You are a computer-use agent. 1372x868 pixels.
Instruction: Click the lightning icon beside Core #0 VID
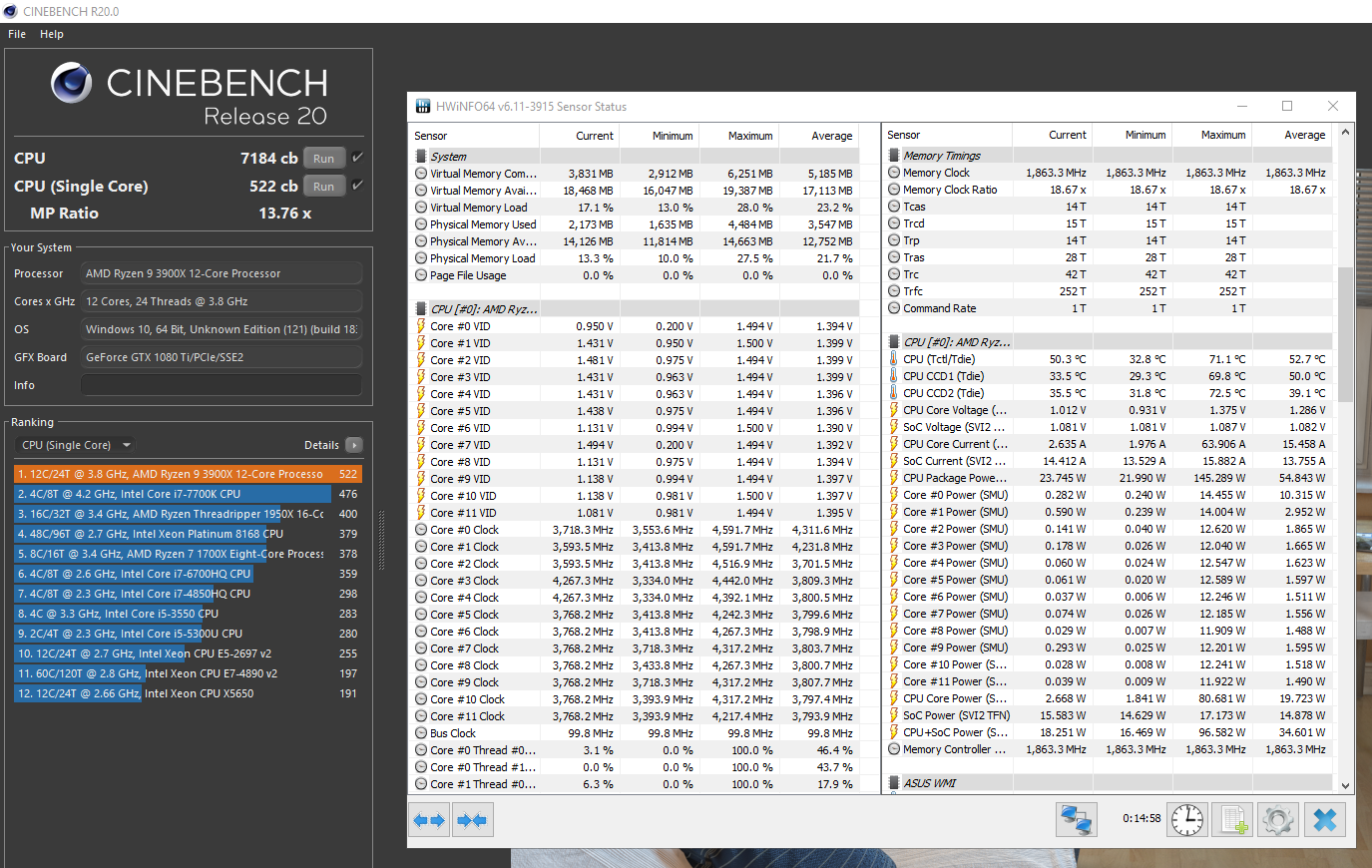click(x=421, y=326)
